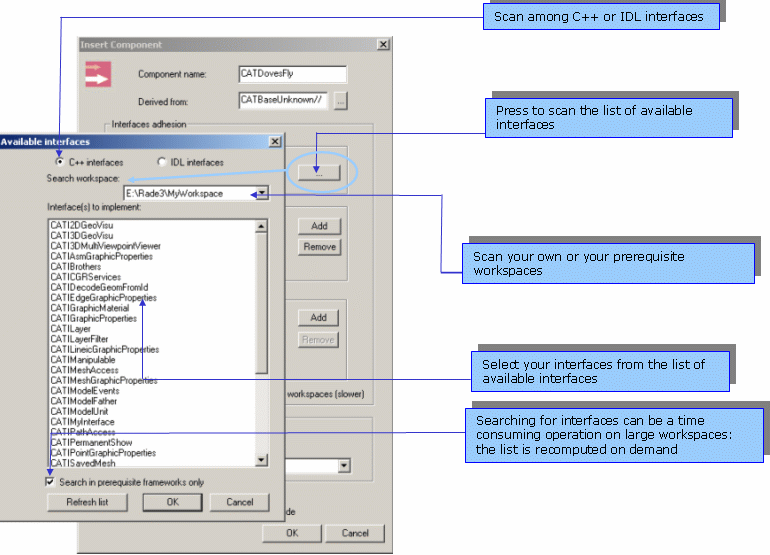Select the C++ interfaces radio button
Image resolution: width=770 pixels, height=555 pixels.
click(x=59, y=162)
